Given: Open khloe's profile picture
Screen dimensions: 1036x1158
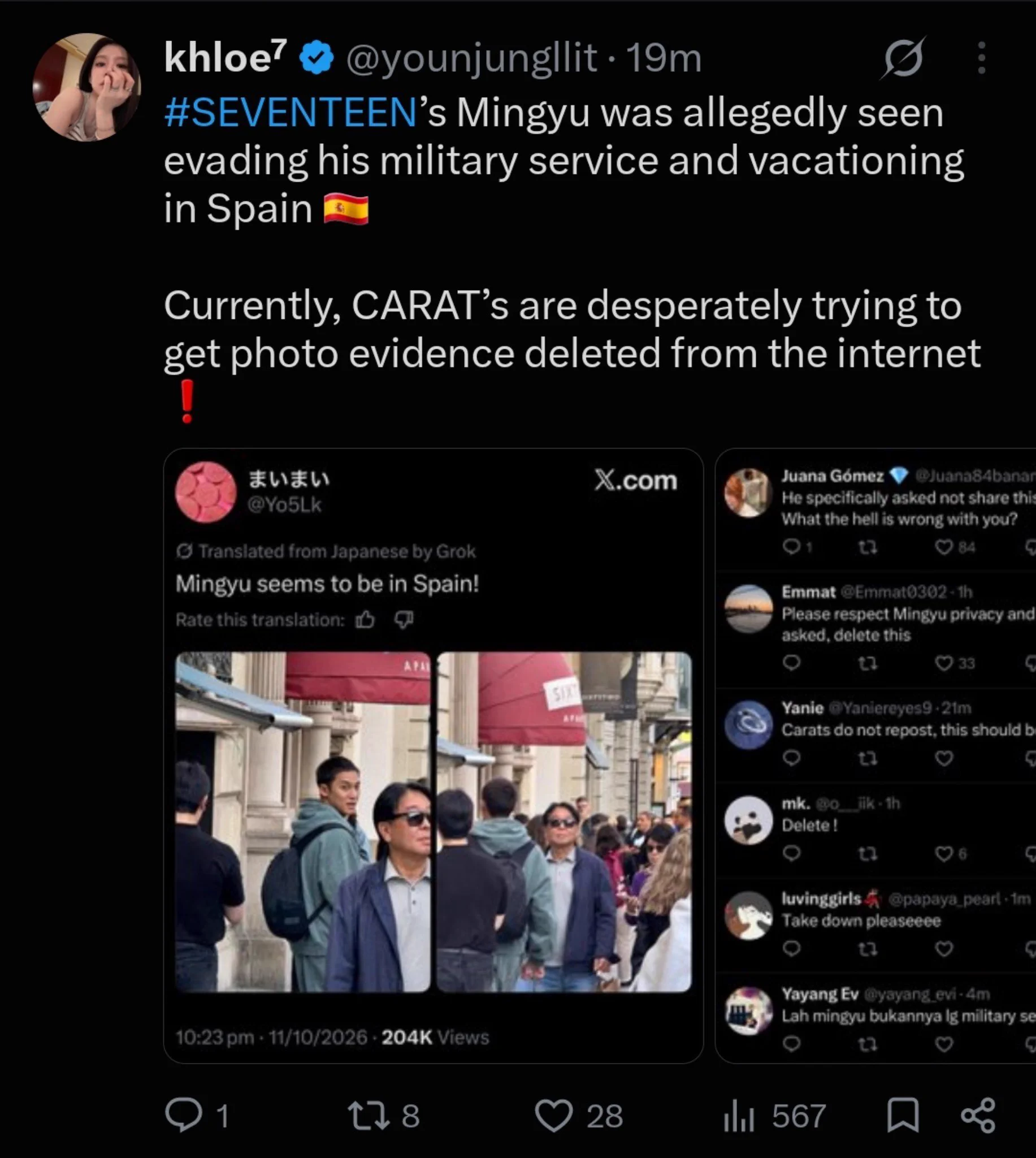Looking at the screenshot, I should 87,87.
